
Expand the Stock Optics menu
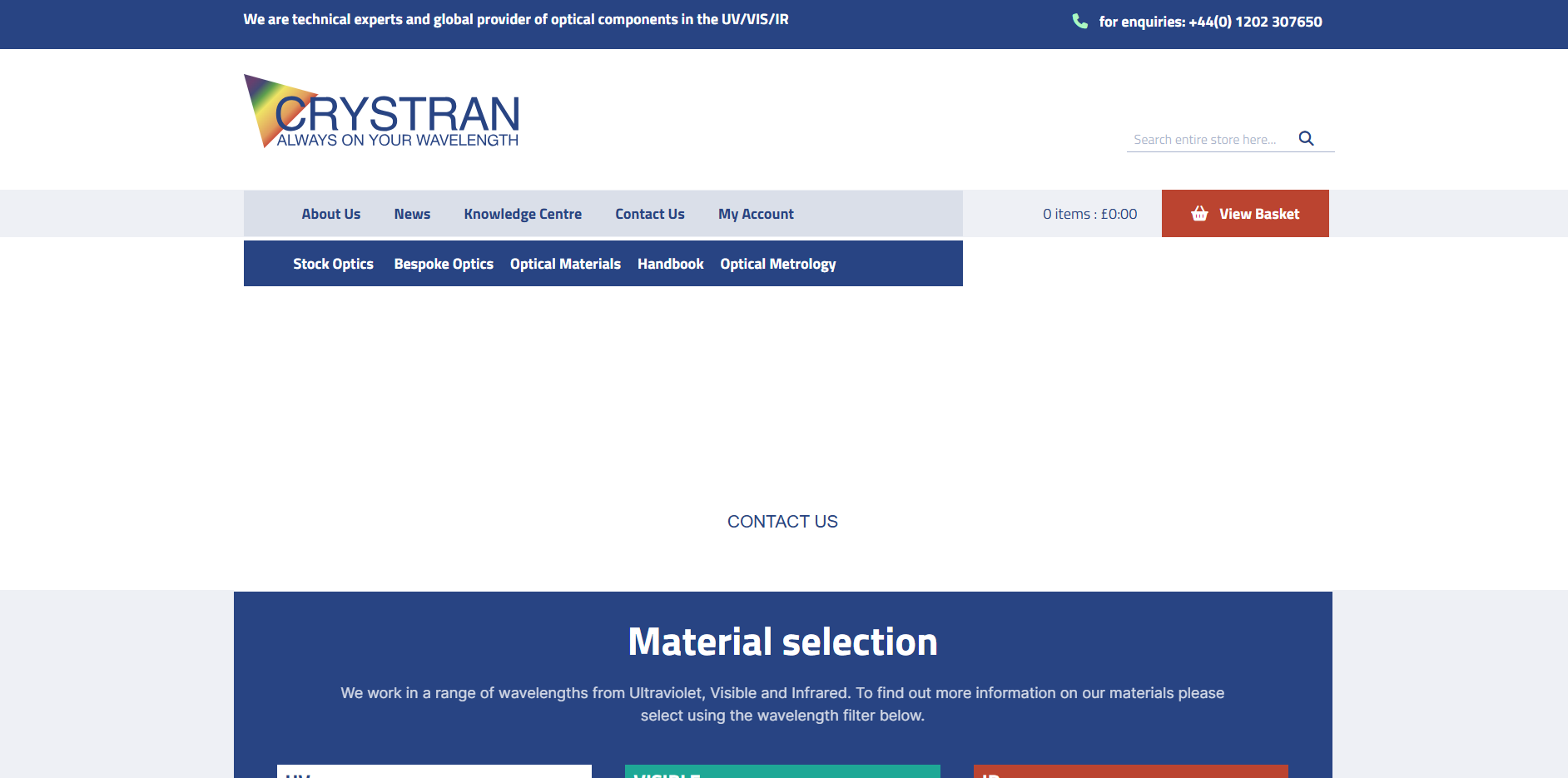333,264
